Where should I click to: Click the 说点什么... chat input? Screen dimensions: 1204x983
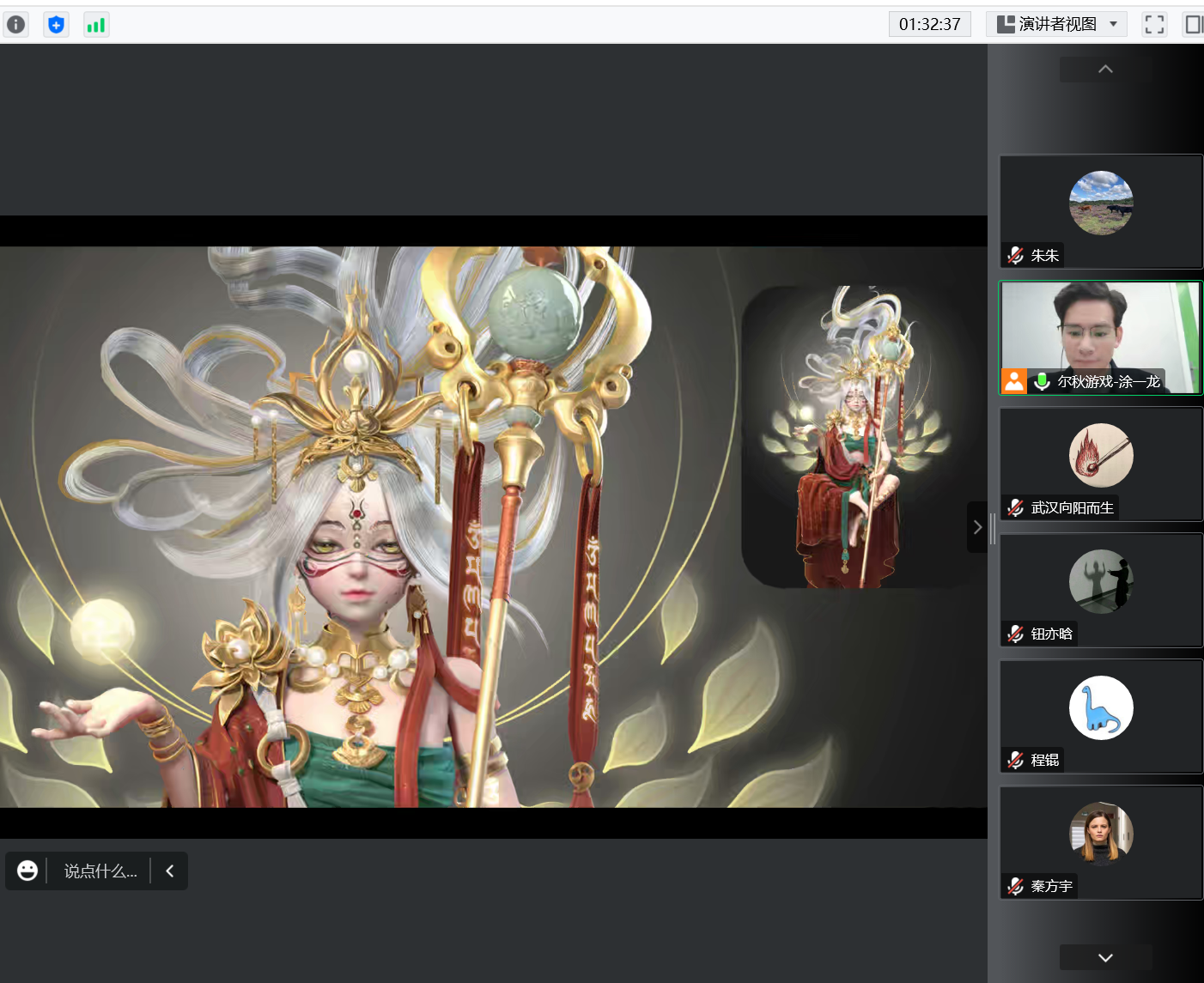click(x=100, y=871)
